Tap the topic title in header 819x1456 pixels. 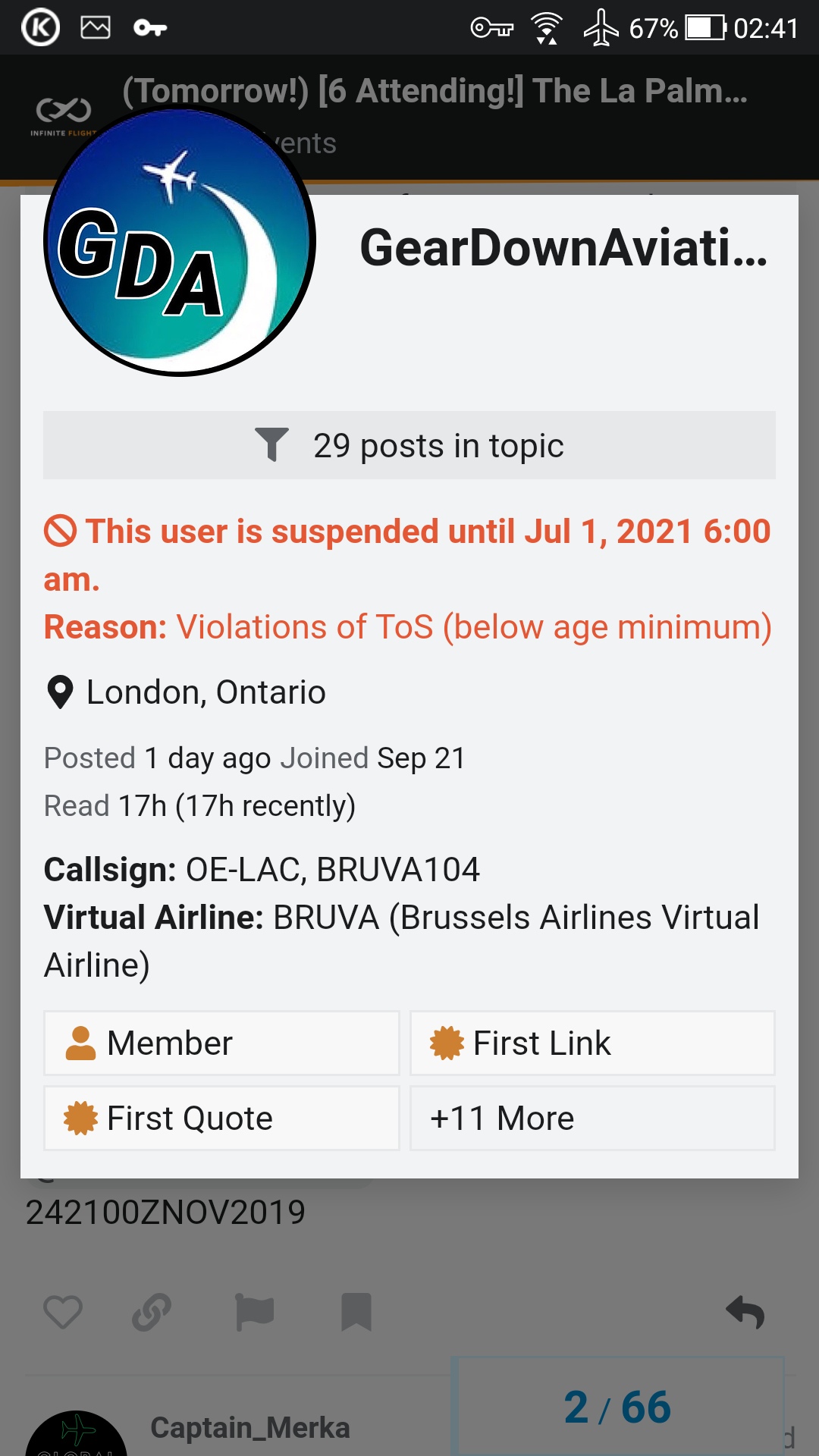435,91
